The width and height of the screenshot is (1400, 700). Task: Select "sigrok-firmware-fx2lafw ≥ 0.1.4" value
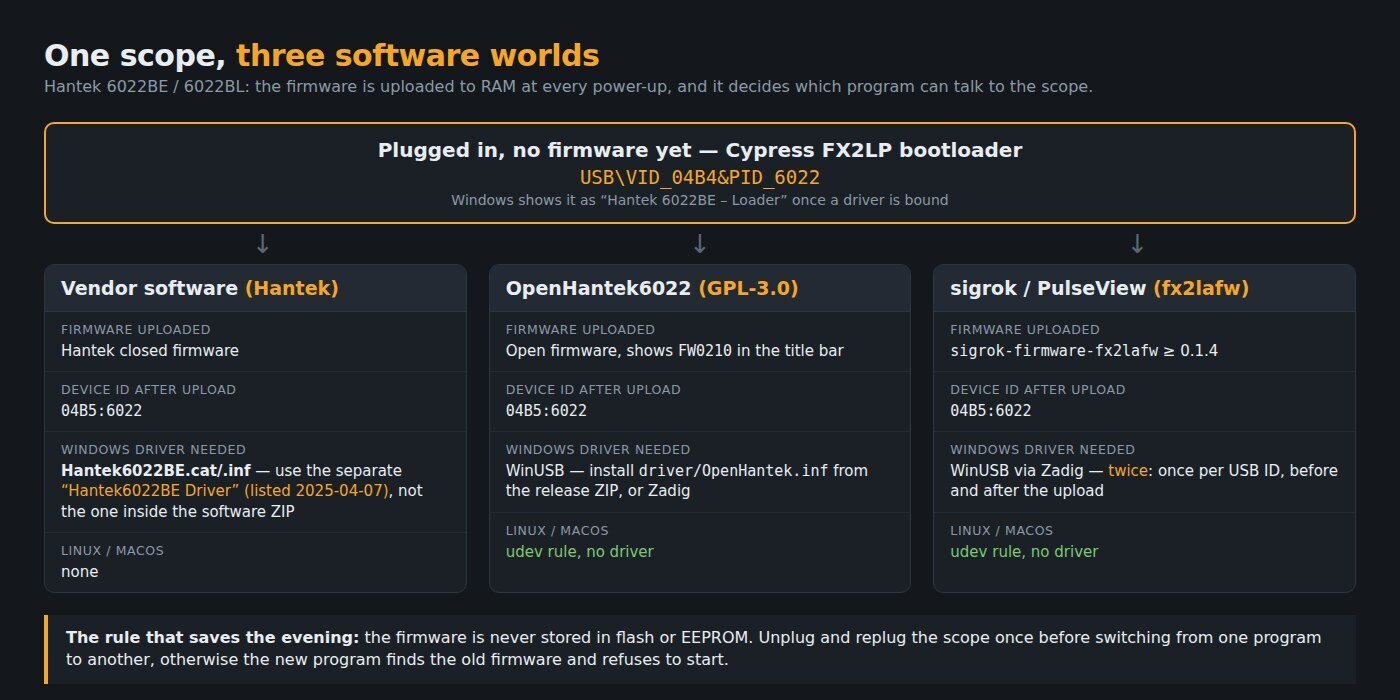[x=1084, y=350]
